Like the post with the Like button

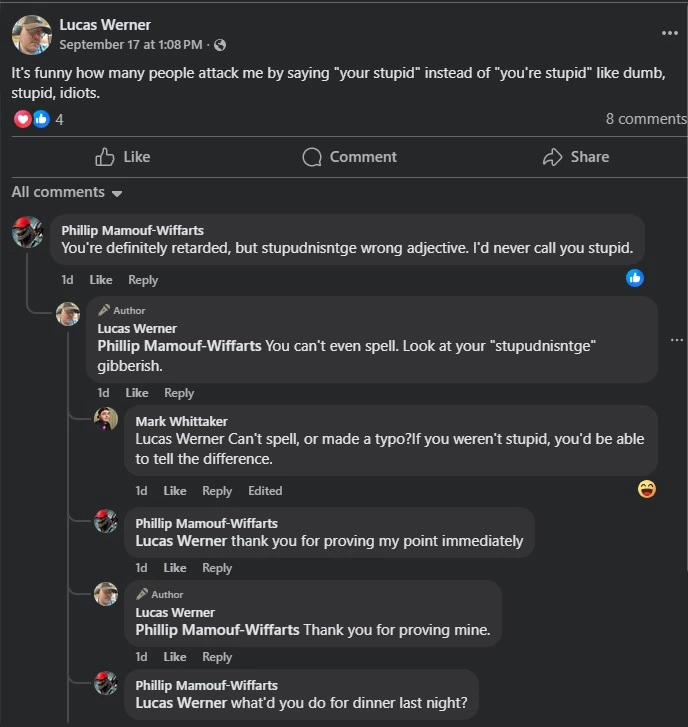coord(123,157)
